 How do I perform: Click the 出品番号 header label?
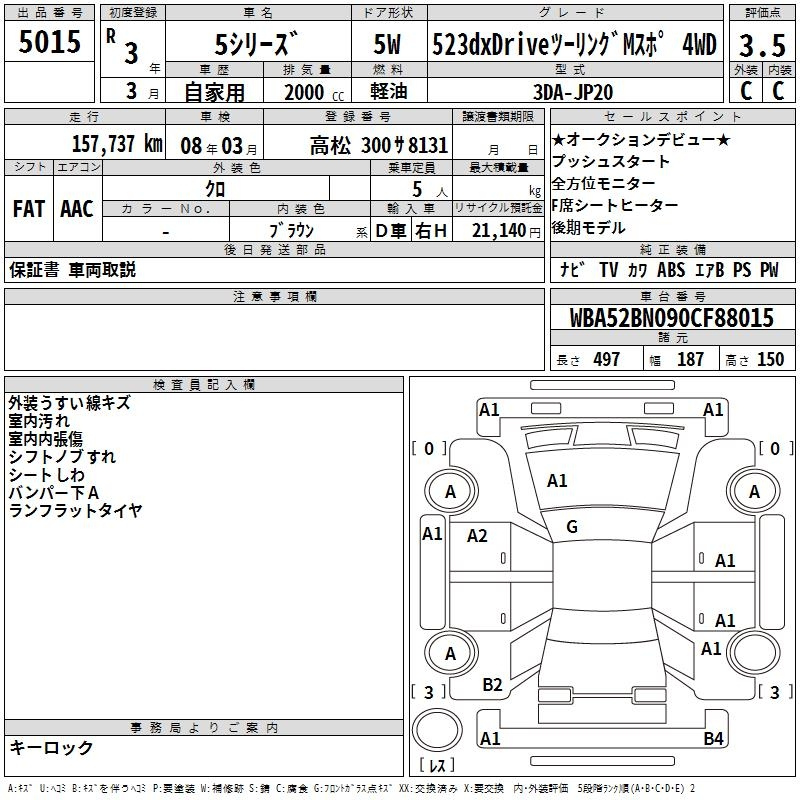coord(49,13)
